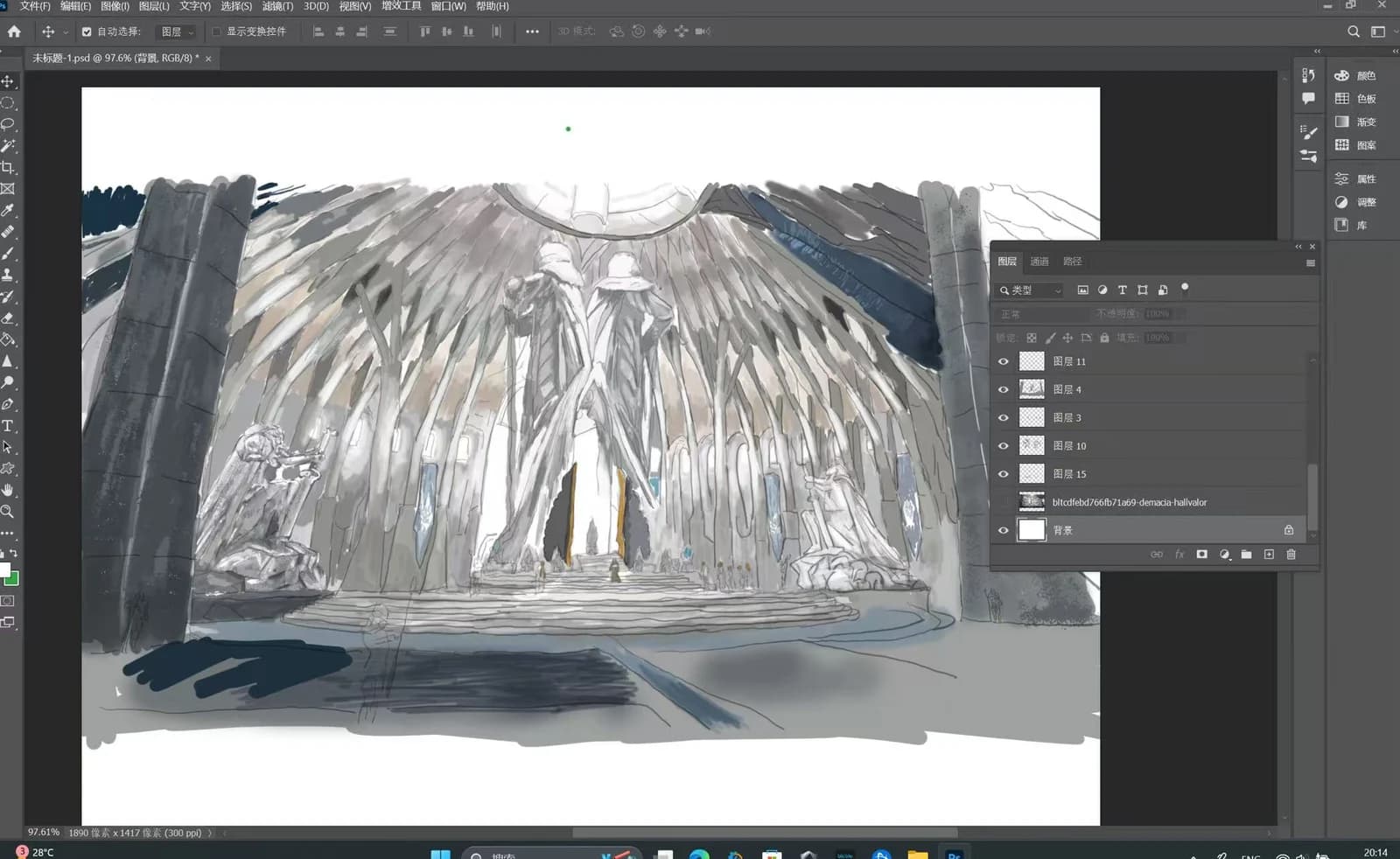
Task: Expand the three-dots alignment options
Action: point(532,31)
